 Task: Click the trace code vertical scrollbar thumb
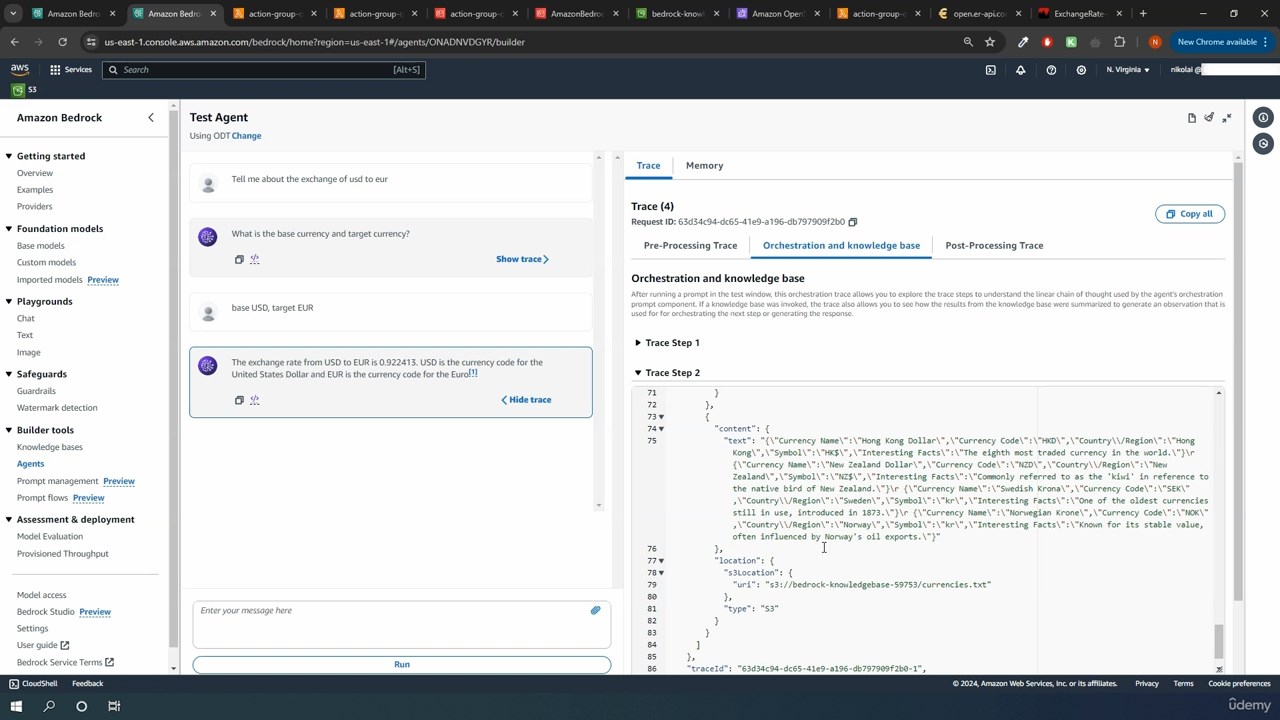[1218, 641]
